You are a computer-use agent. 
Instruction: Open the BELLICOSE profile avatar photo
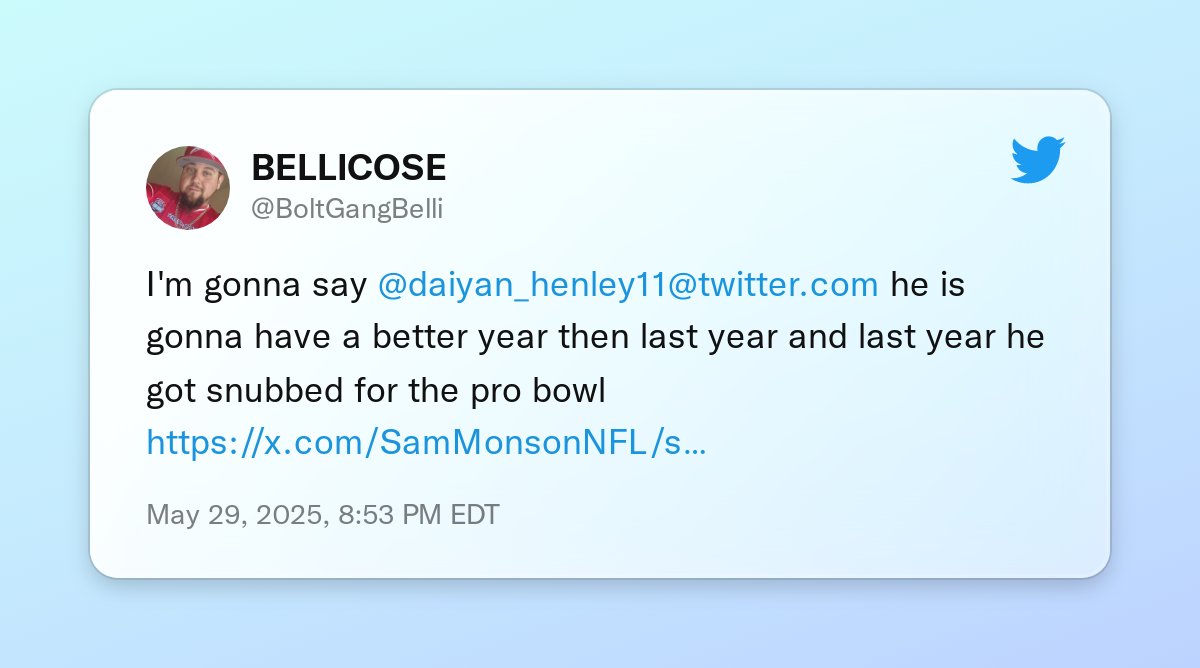click(x=188, y=188)
